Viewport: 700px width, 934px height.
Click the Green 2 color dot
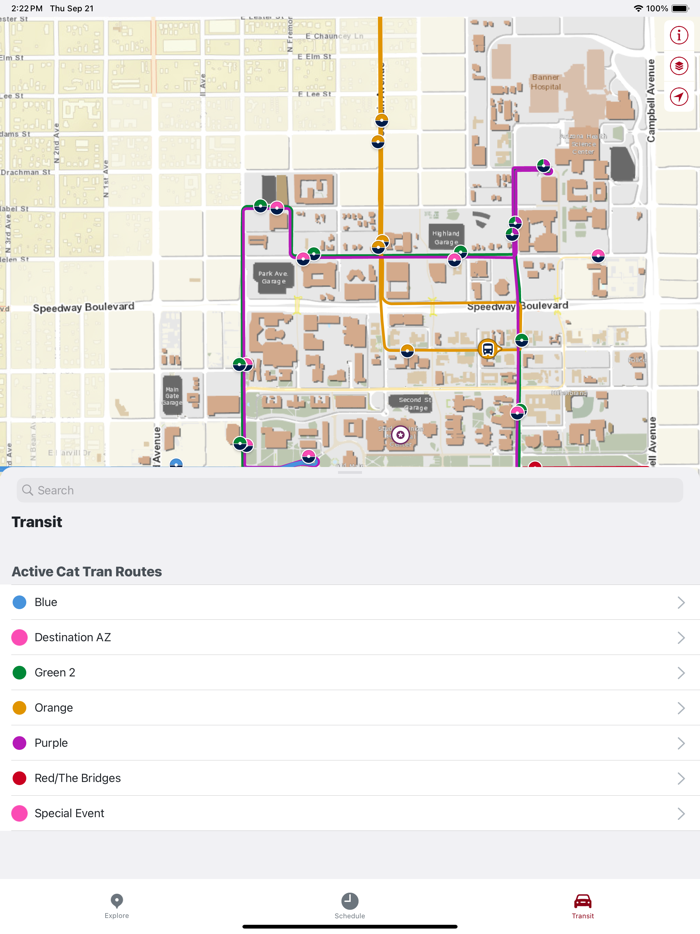pyautogui.click(x=20, y=673)
